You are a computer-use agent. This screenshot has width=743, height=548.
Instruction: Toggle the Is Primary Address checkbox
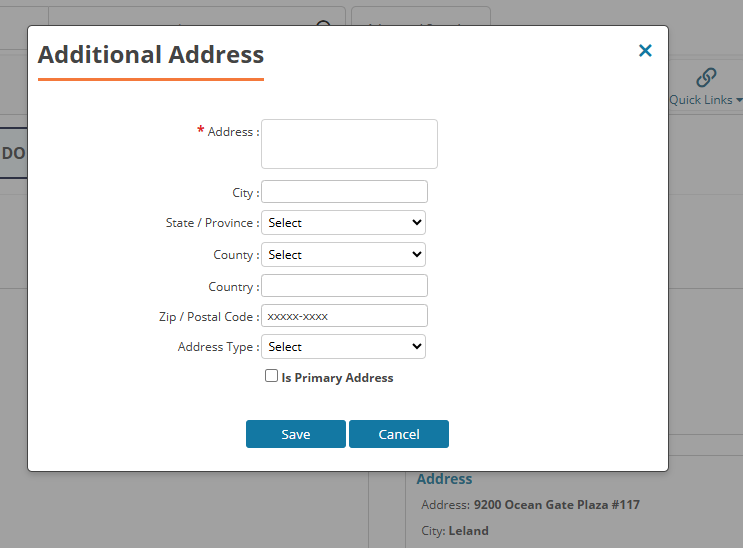pos(271,376)
